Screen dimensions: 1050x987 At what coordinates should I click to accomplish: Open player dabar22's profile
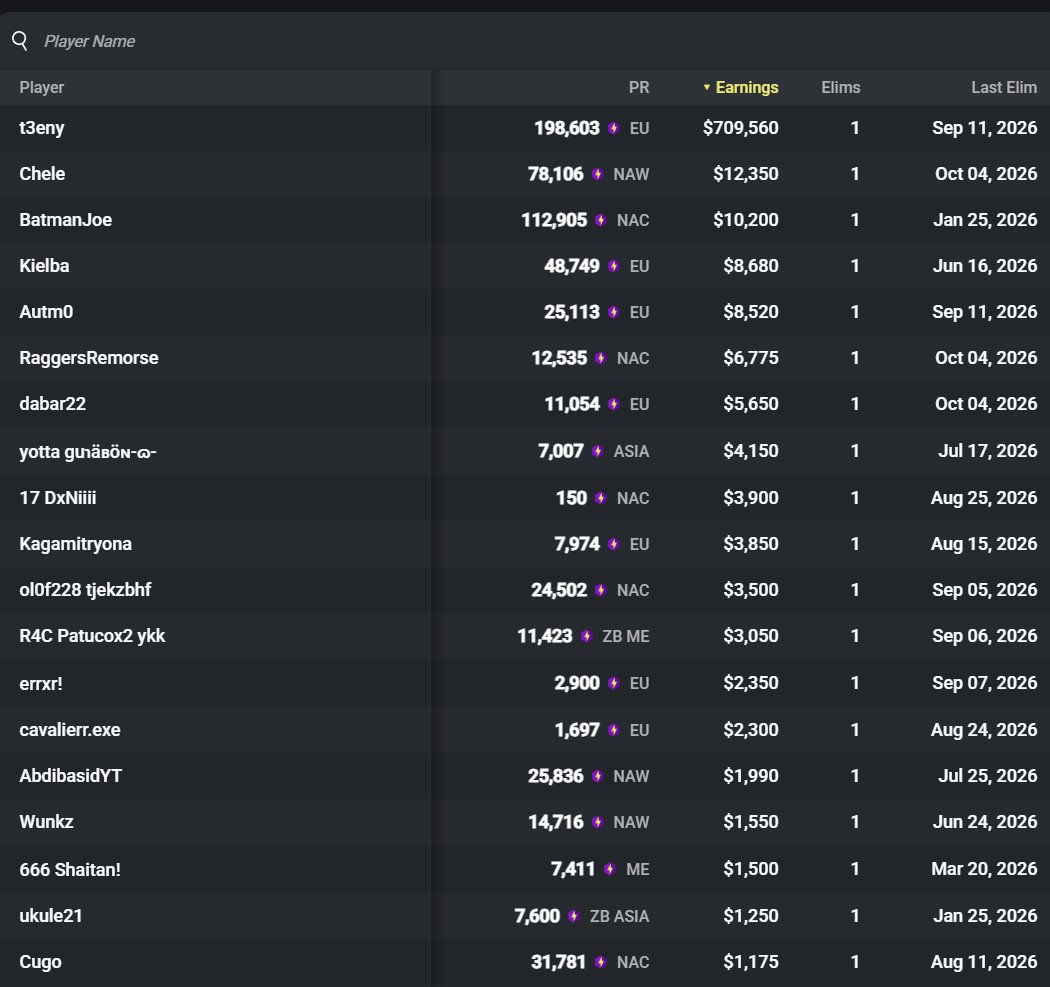click(x=53, y=404)
